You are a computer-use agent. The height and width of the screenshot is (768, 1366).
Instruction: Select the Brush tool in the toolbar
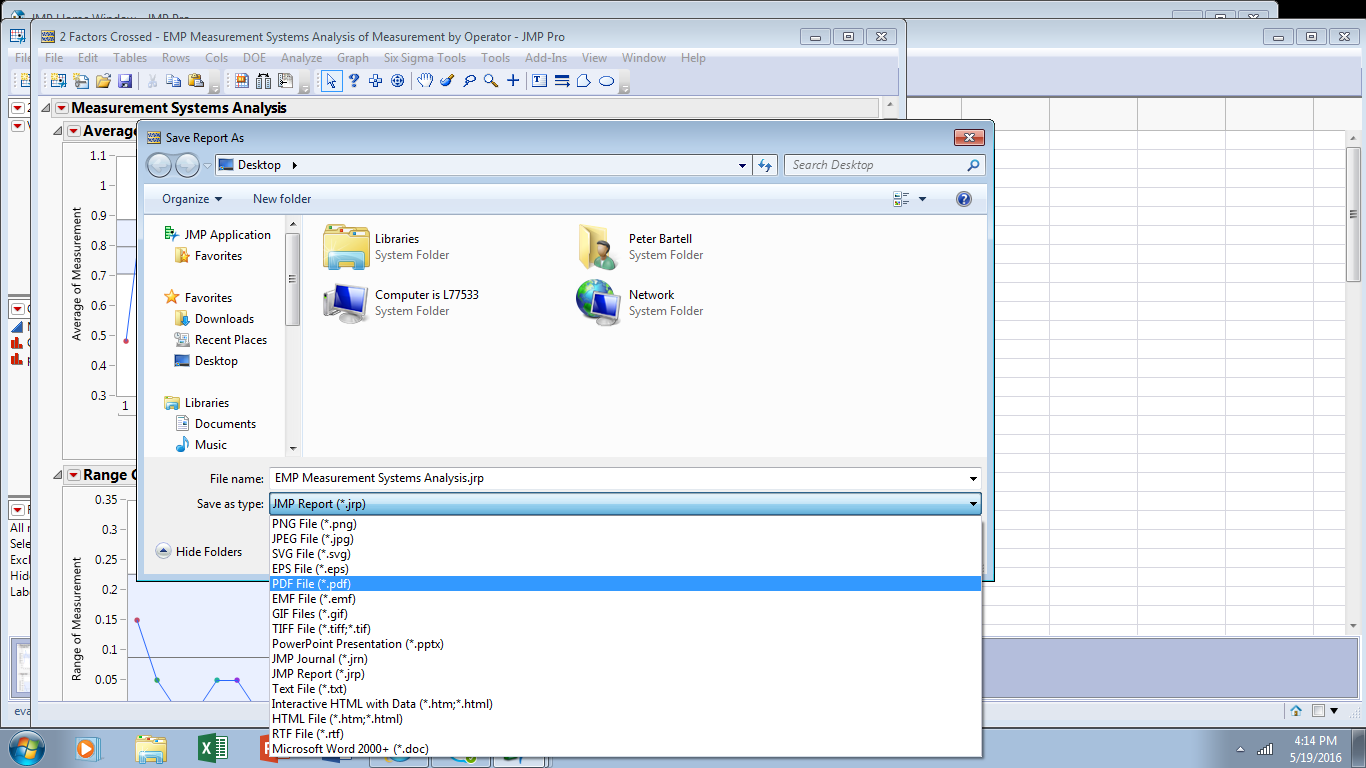coord(447,81)
